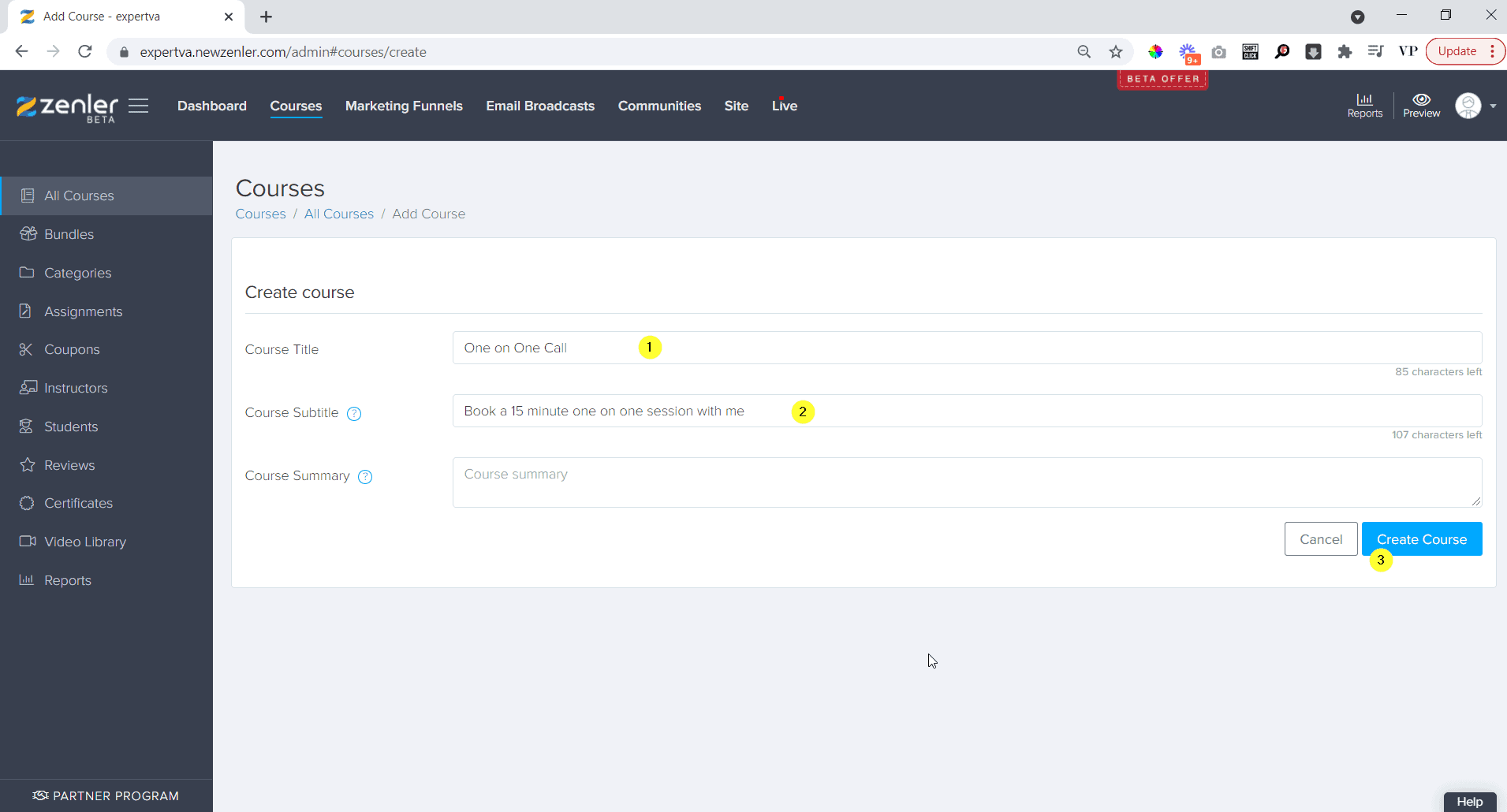The image size is (1507, 812).
Task: Open the Dashboard menu item
Action: (x=212, y=106)
